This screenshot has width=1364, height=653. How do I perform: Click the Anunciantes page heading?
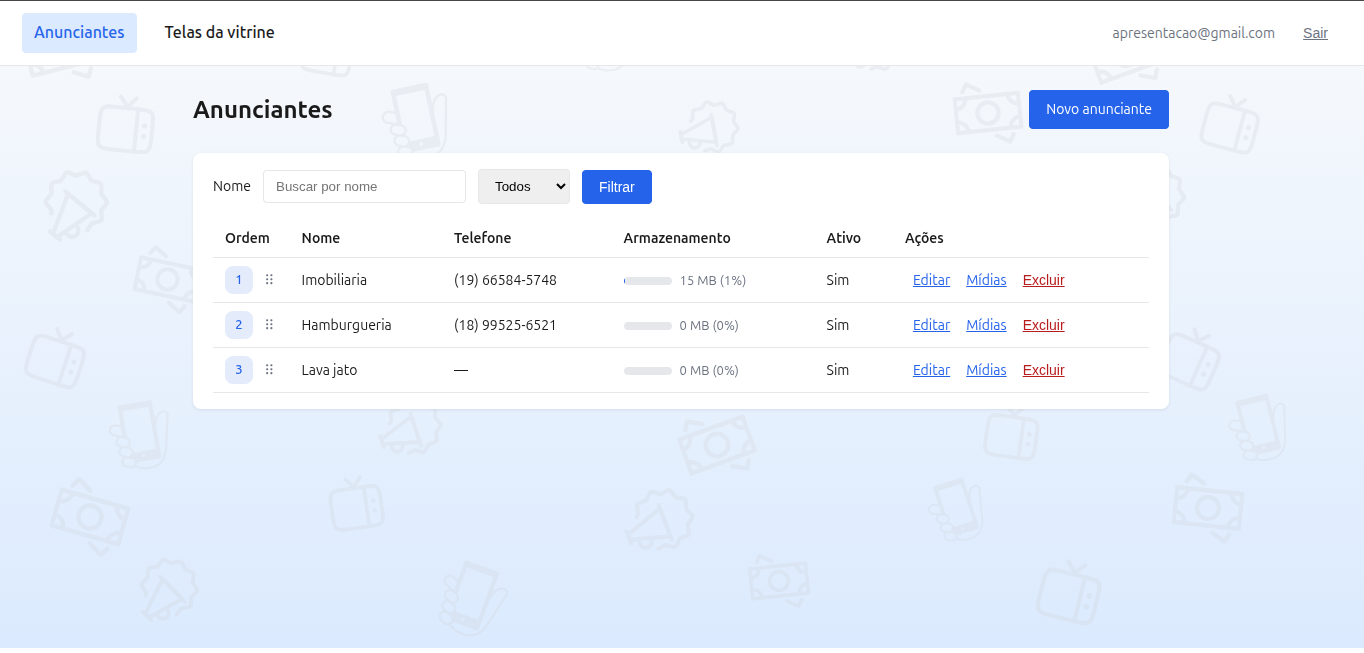263,110
